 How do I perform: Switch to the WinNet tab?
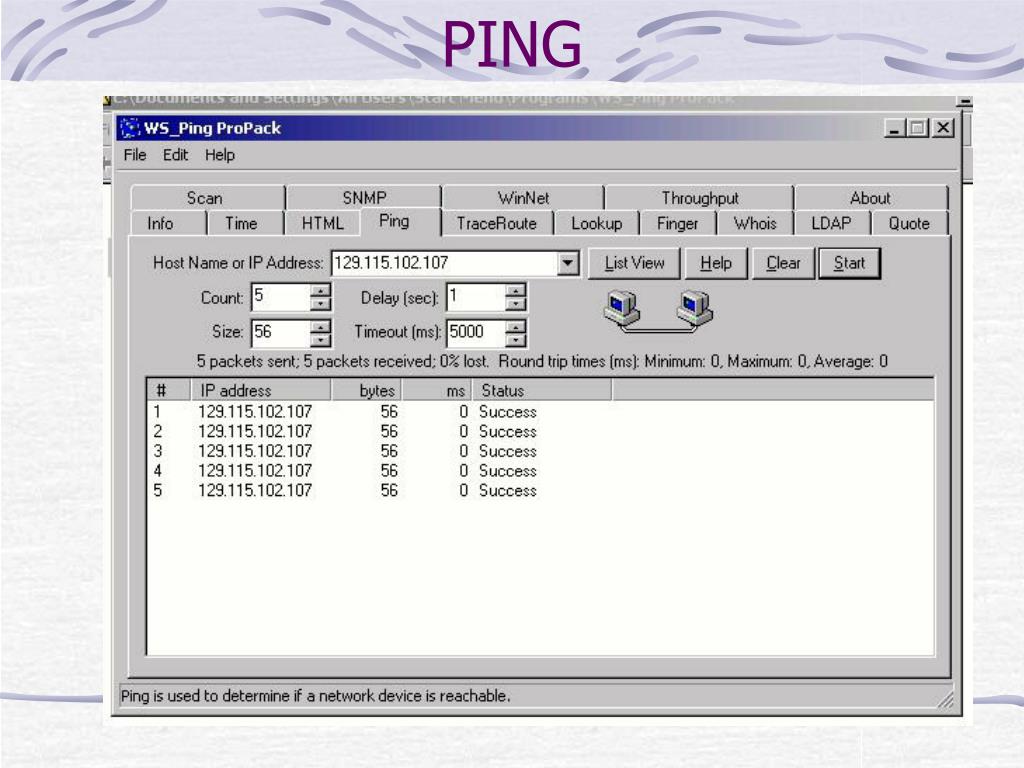pyautogui.click(x=523, y=198)
